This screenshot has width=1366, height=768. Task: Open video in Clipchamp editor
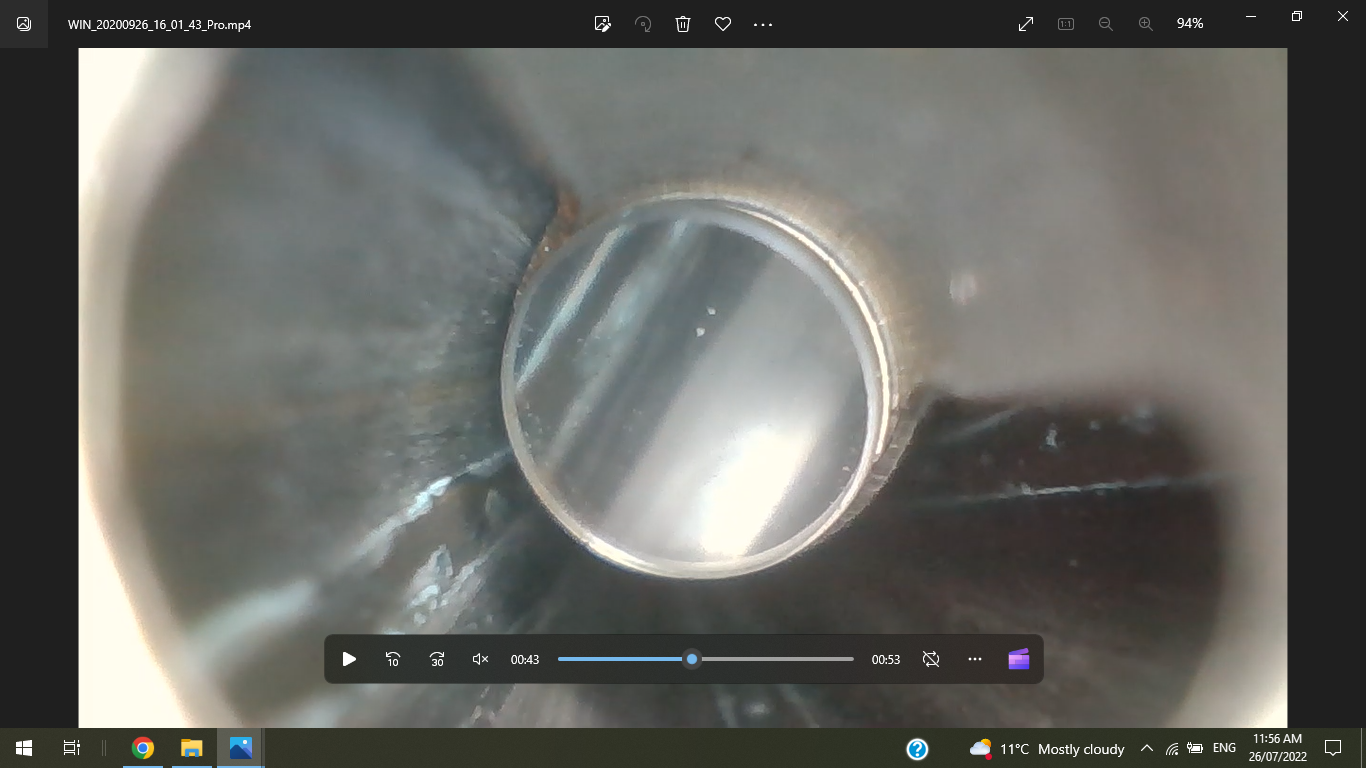1018,659
